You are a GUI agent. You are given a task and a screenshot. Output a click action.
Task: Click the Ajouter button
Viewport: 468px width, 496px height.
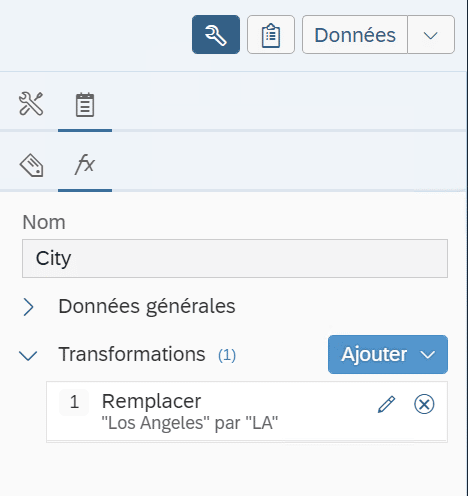click(388, 354)
